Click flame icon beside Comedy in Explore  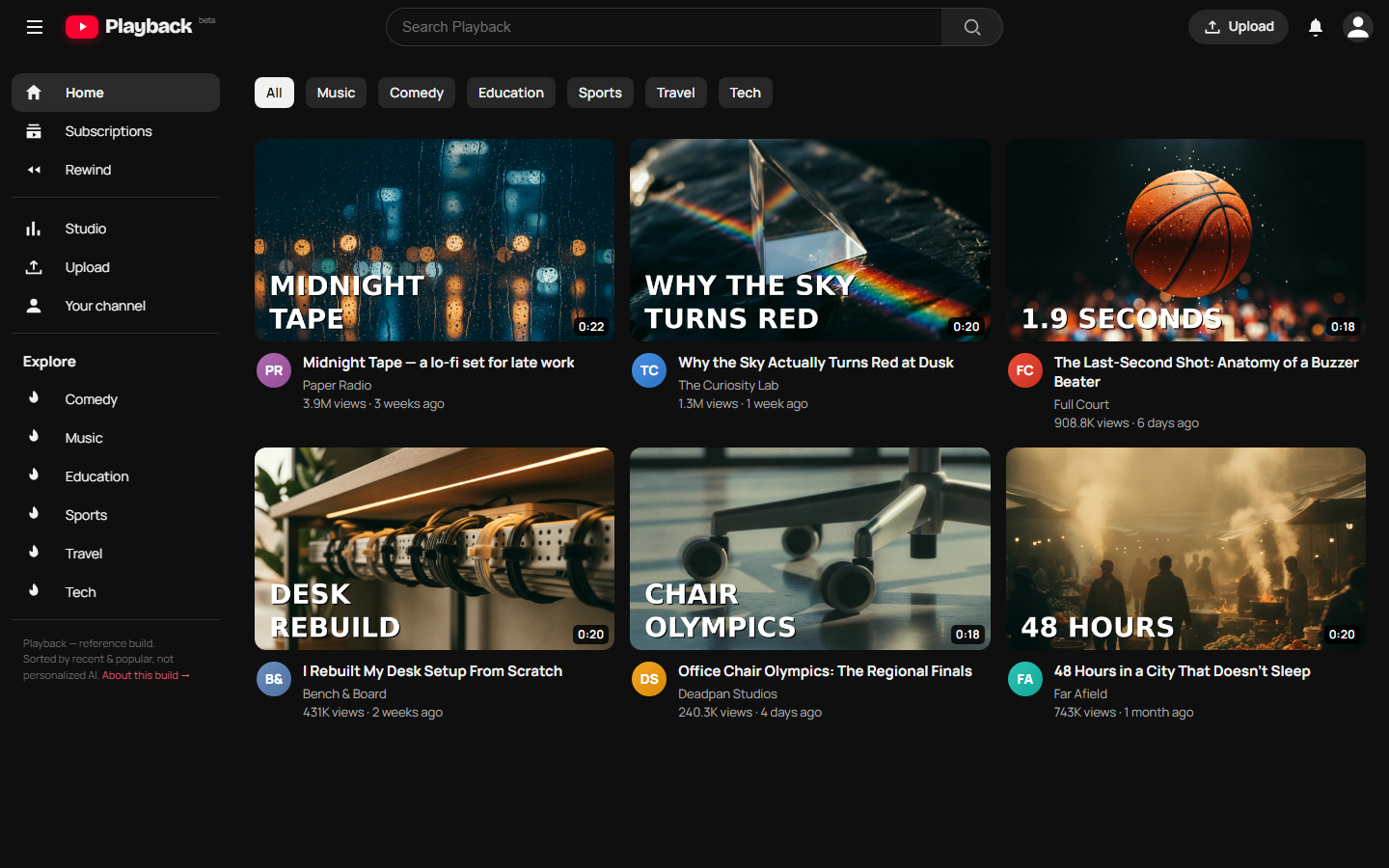(34, 397)
